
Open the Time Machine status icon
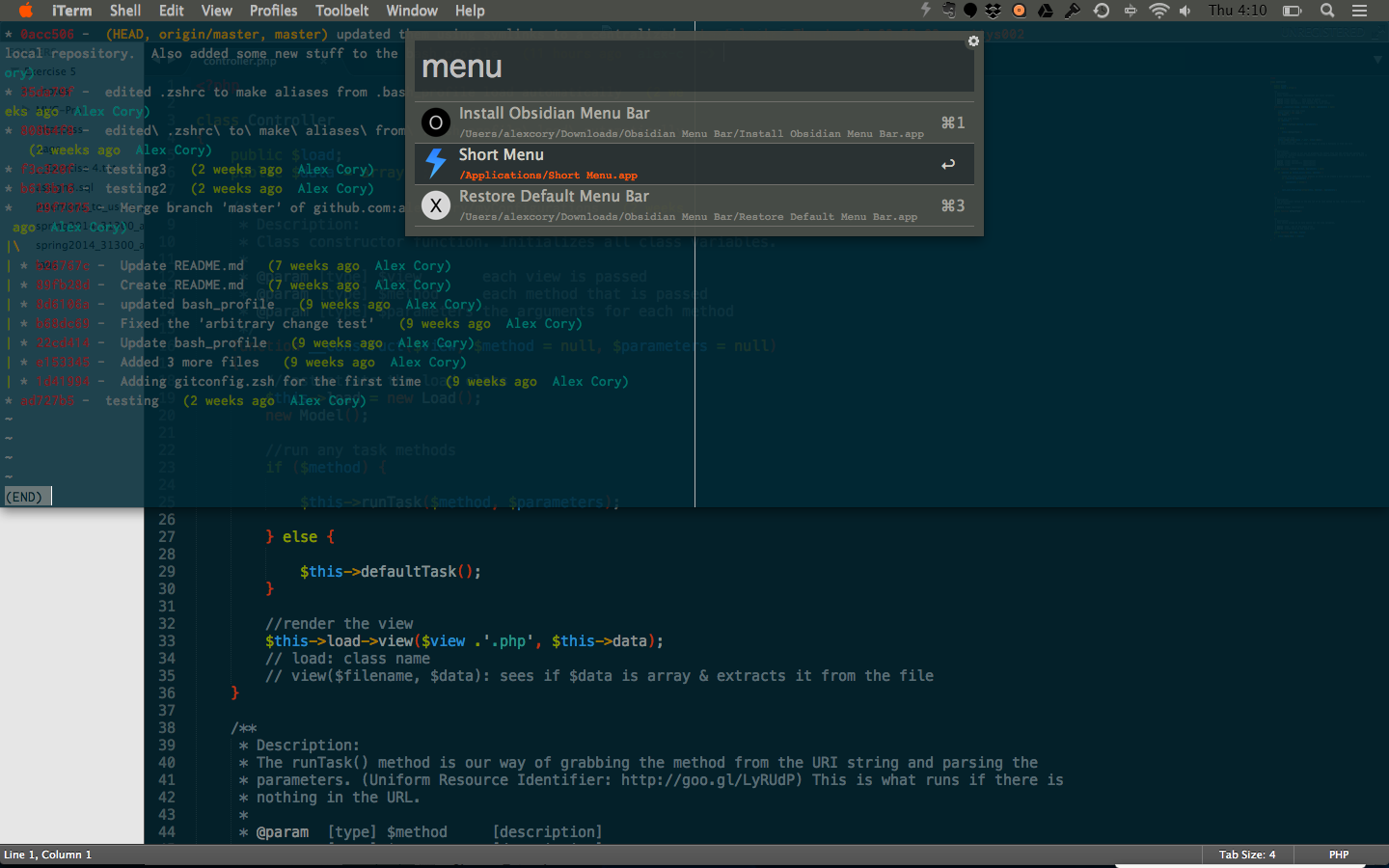pyautogui.click(x=1102, y=11)
